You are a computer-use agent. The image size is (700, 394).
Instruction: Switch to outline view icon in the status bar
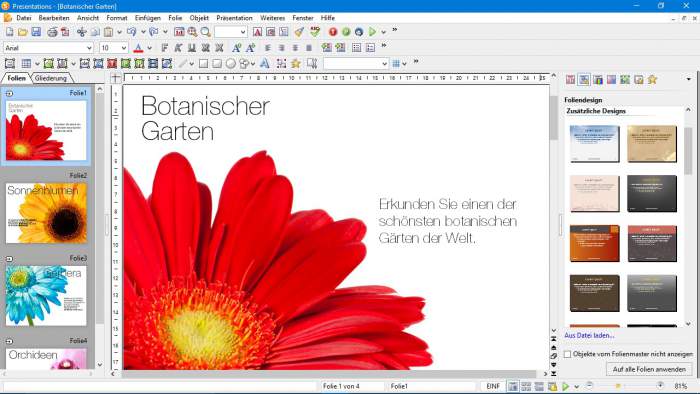(539, 386)
